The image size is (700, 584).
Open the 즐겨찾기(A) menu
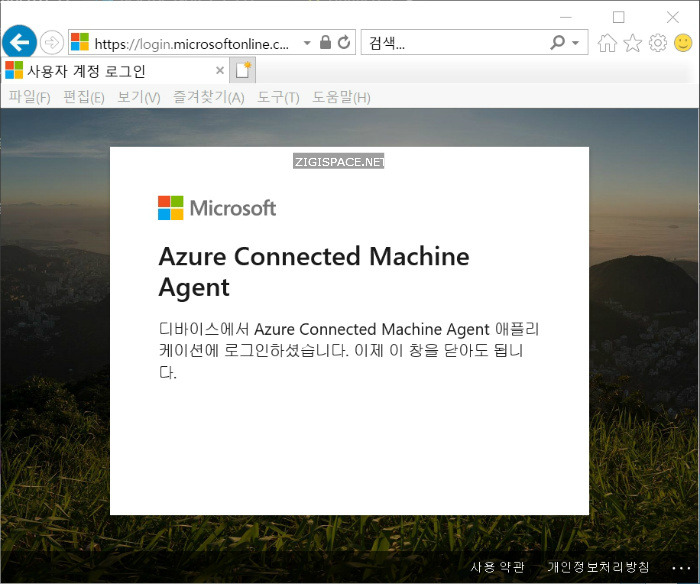pyautogui.click(x=208, y=97)
